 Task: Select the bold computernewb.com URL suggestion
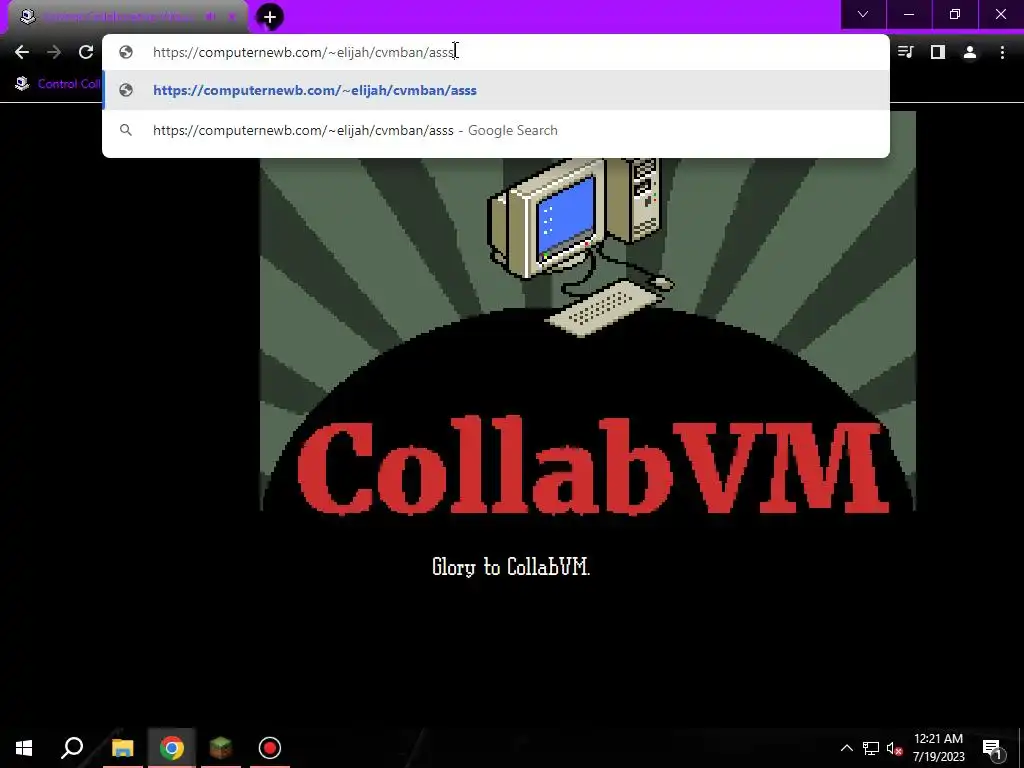tap(496, 90)
